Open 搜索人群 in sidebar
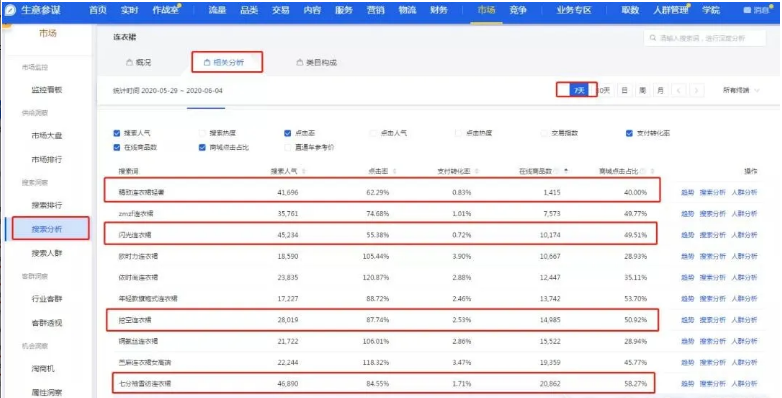782x398 pixels. tap(47, 253)
